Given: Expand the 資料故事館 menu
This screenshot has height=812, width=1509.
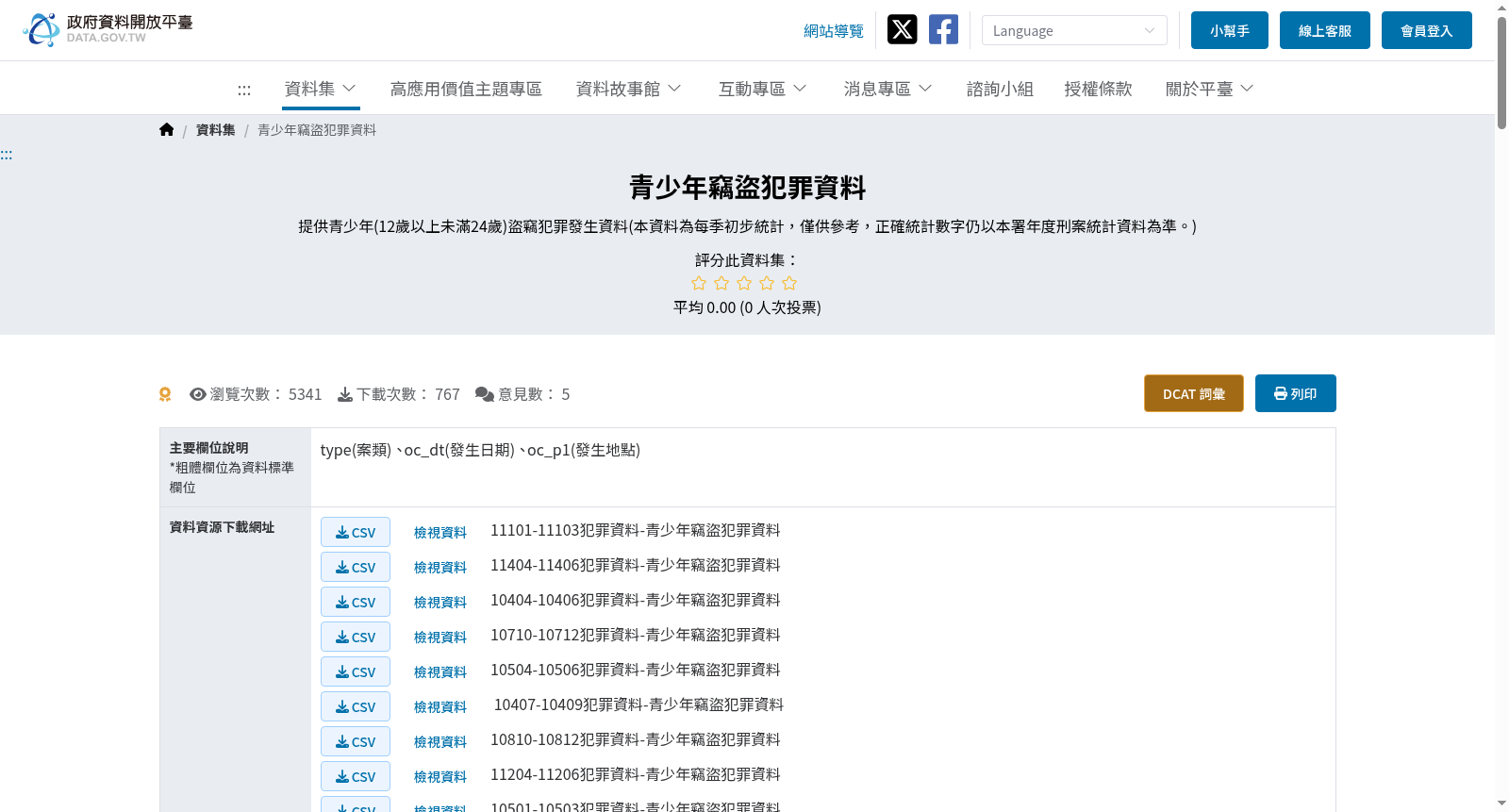Looking at the screenshot, I should [629, 89].
